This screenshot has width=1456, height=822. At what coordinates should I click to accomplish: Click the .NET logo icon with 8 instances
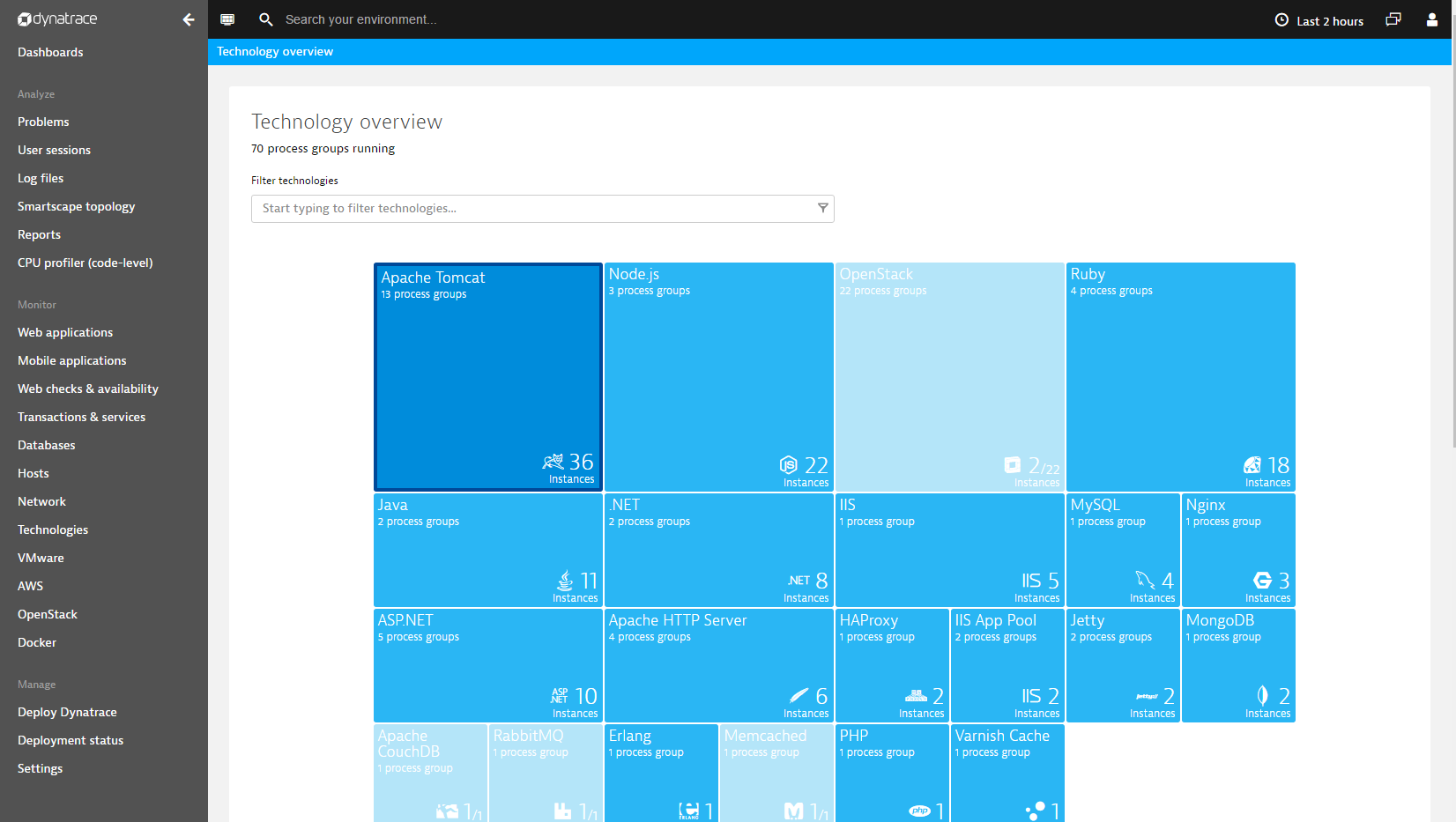(799, 581)
